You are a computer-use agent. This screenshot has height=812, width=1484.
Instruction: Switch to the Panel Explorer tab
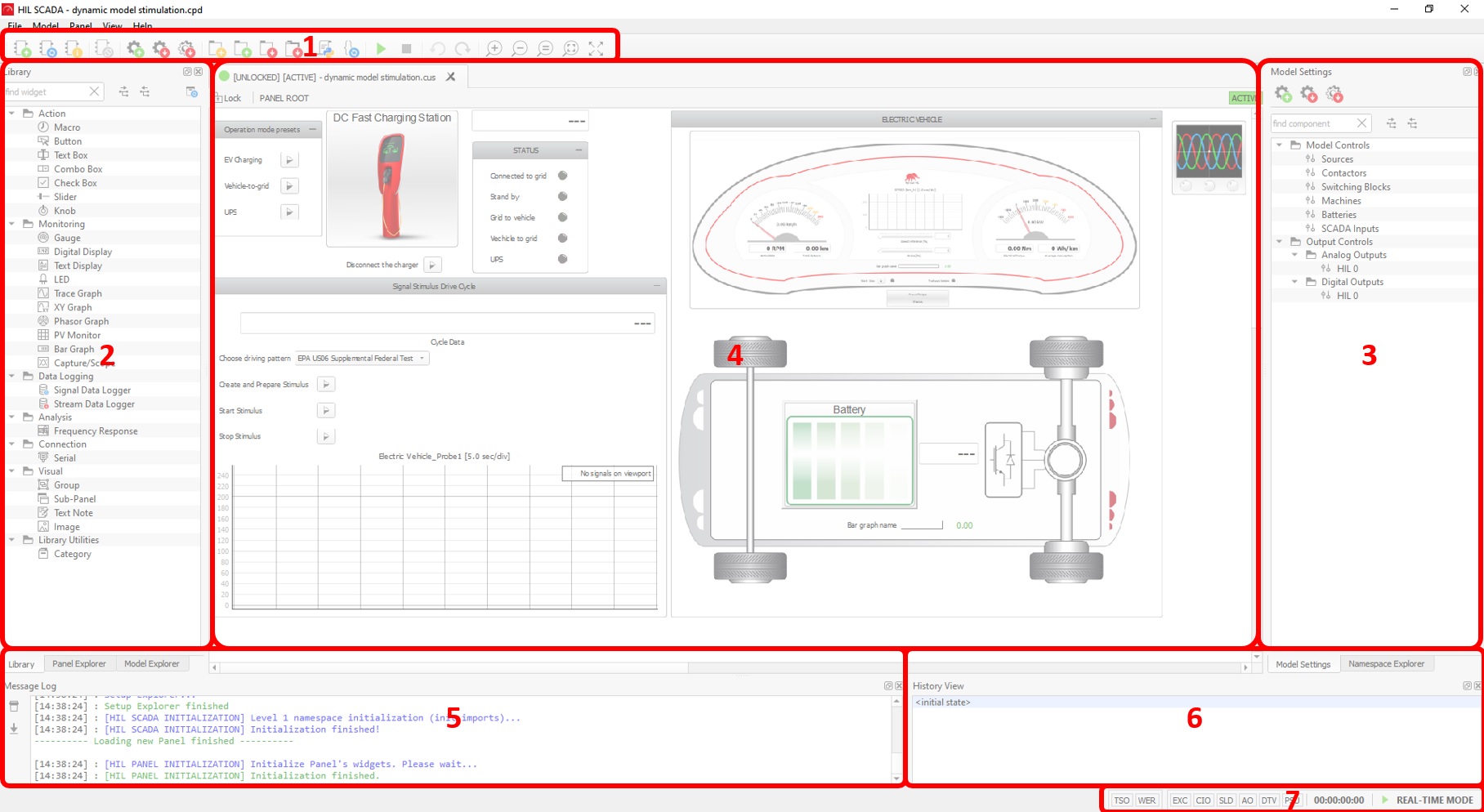coord(79,664)
